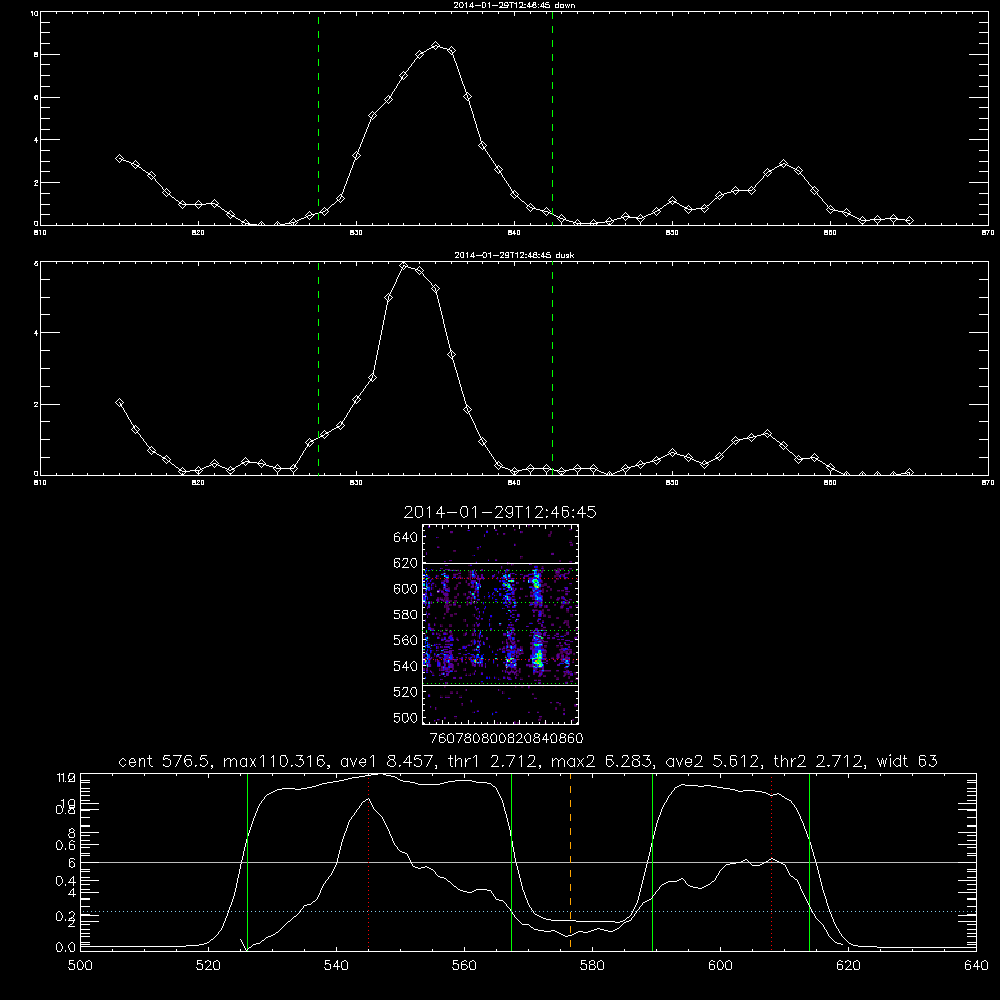
Task: Click the '560' x-axis label of bottom plot
Action: point(464,965)
